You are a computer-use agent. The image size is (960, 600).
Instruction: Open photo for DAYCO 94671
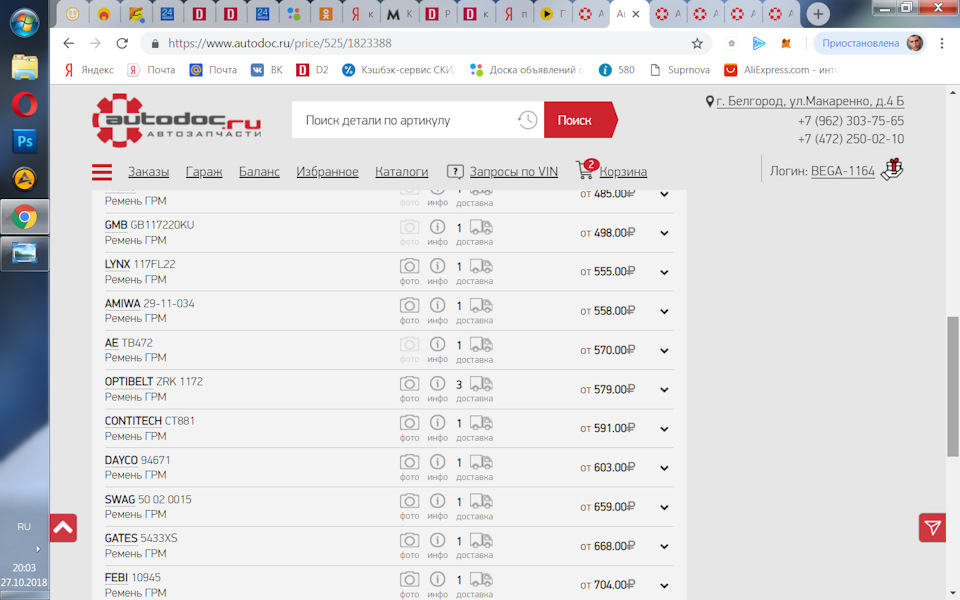click(x=410, y=462)
